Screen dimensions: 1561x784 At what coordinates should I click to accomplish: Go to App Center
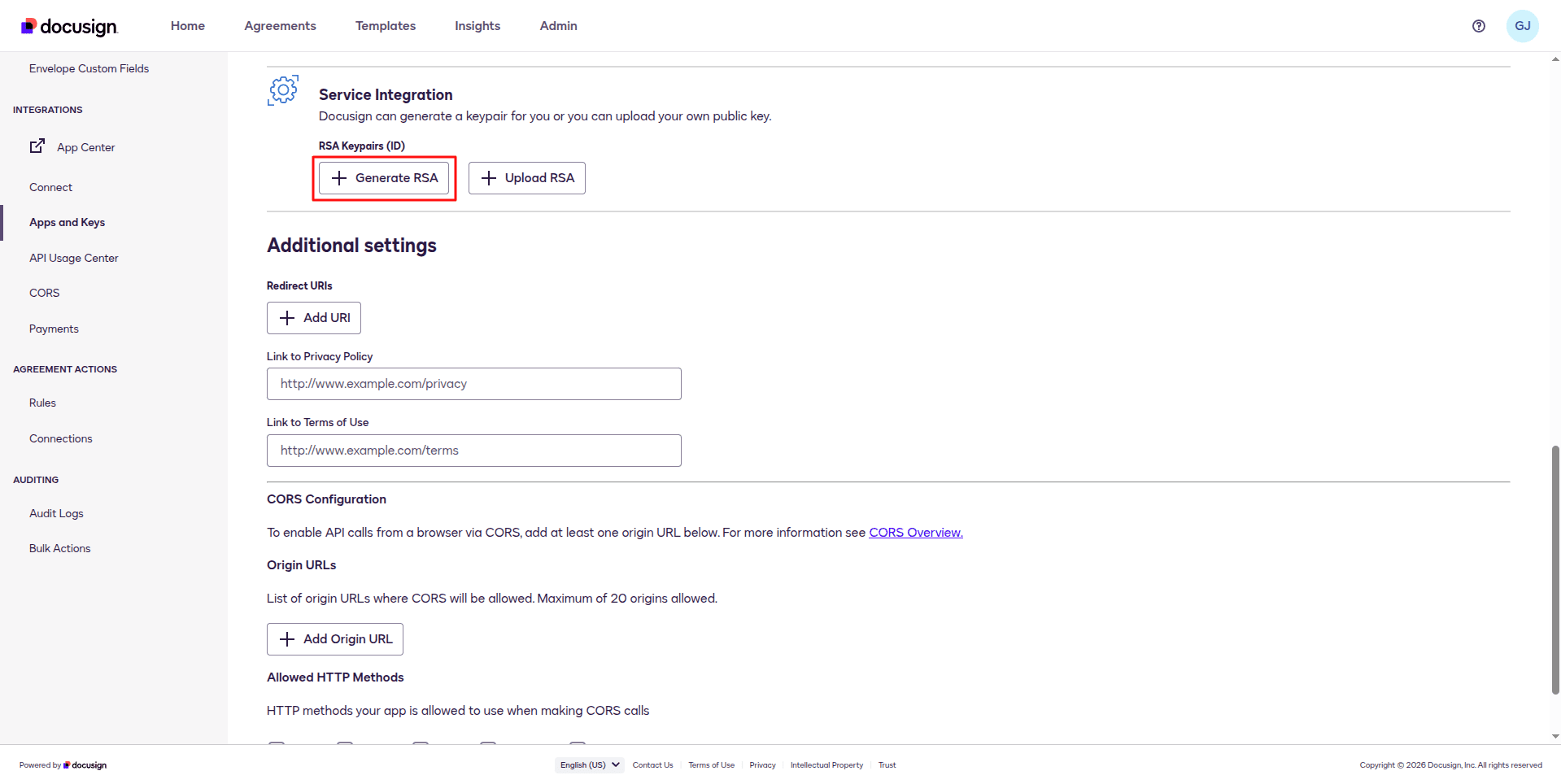(x=86, y=147)
